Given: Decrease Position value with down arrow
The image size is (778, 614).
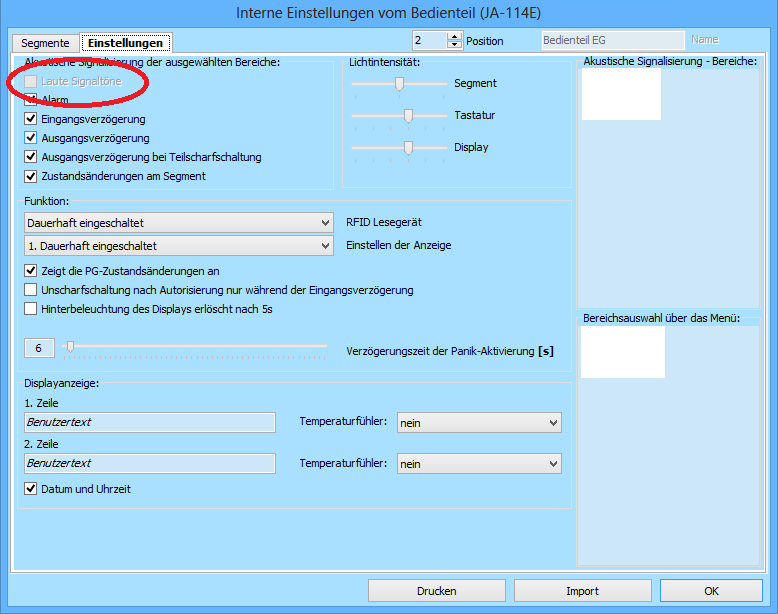Looking at the screenshot, I should click(x=455, y=46).
